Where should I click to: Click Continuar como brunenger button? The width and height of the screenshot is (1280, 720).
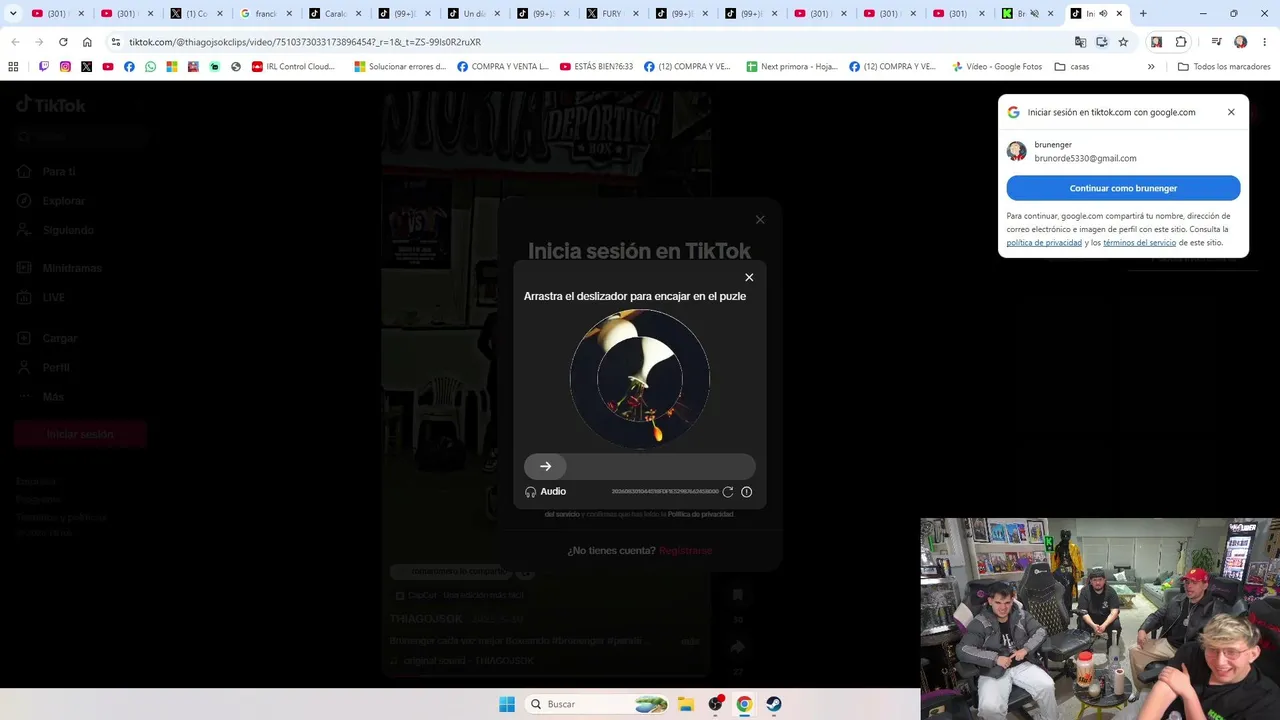[x=1123, y=188]
